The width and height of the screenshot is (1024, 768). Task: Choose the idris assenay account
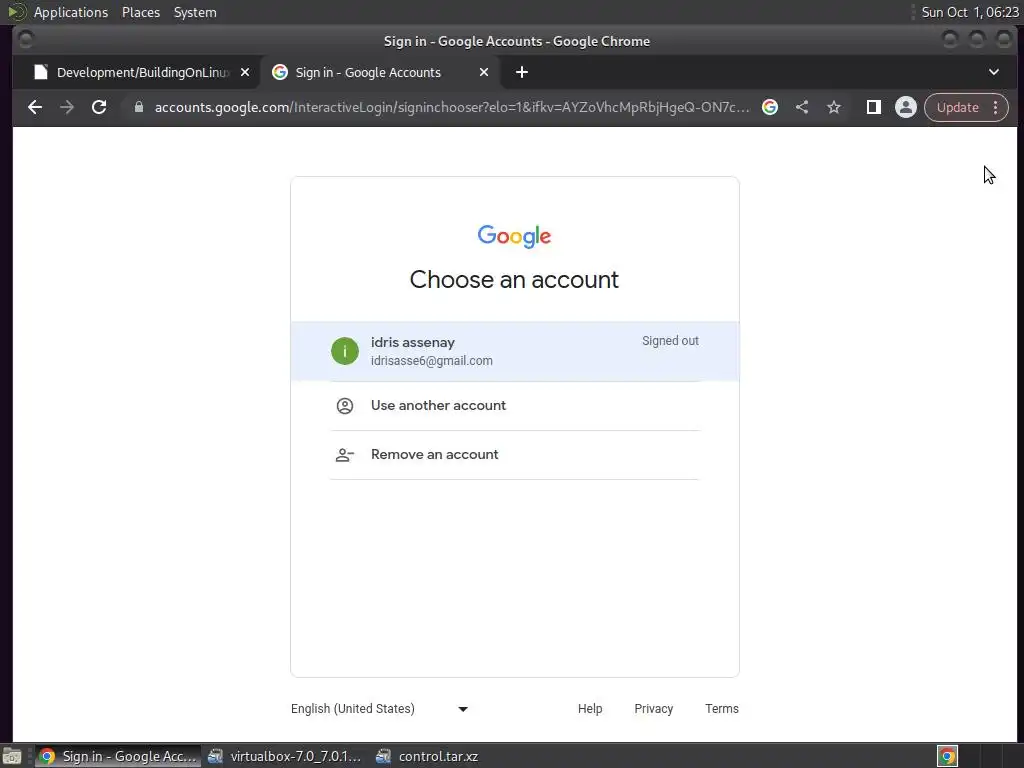(x=515, y=351)
